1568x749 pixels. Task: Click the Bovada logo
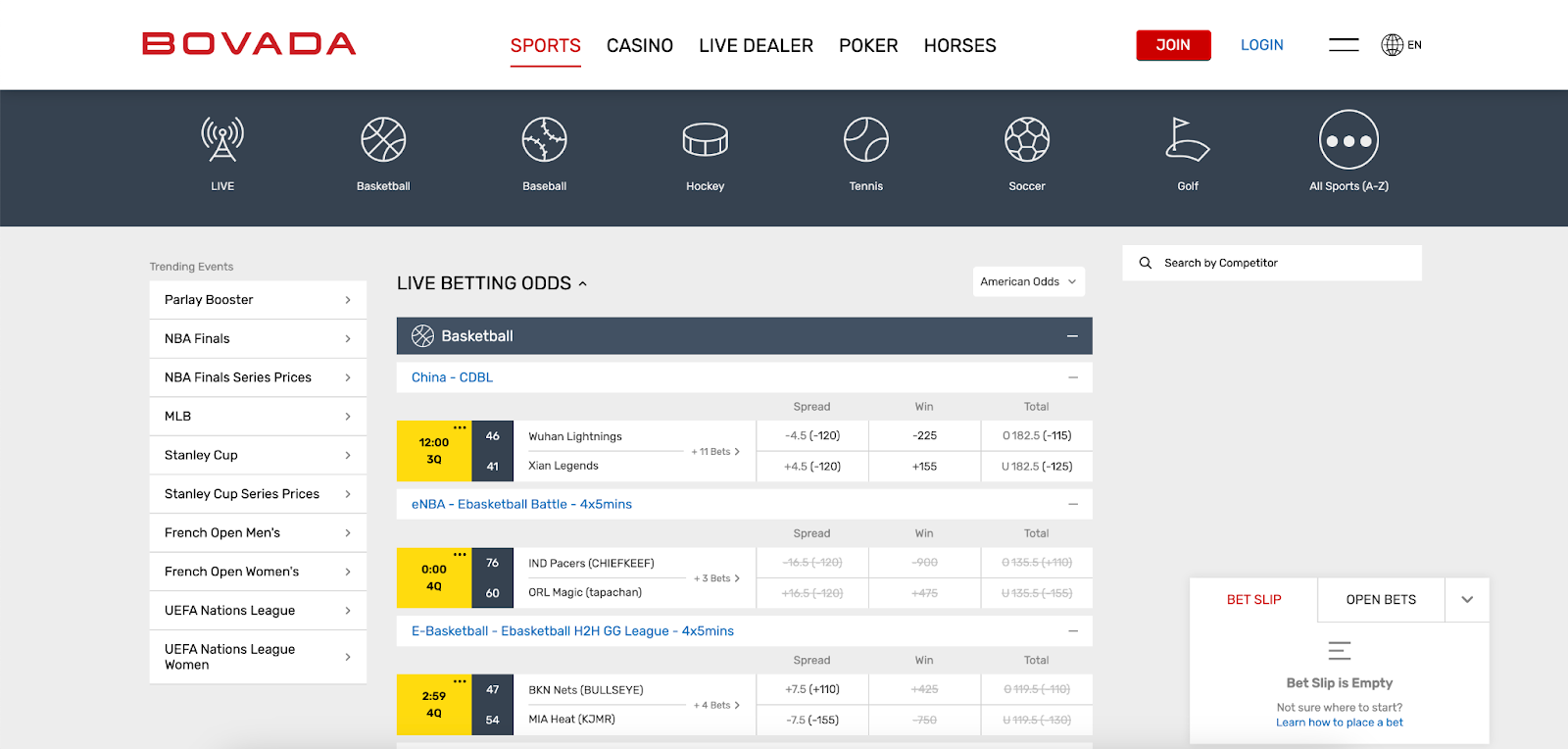pyautogui.click(x=249, y=44)
